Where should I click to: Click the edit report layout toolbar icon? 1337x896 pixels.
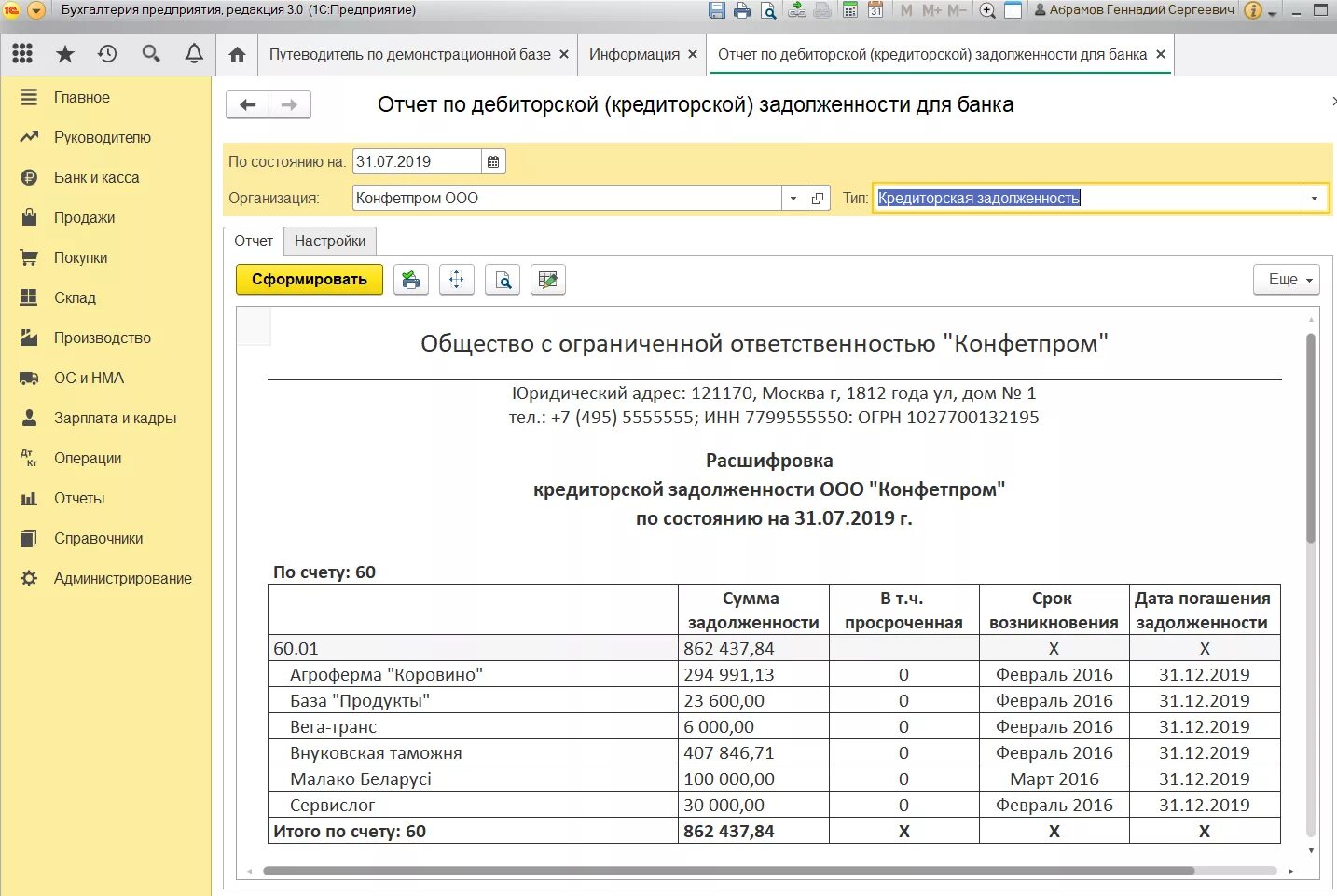pos(548,280)
